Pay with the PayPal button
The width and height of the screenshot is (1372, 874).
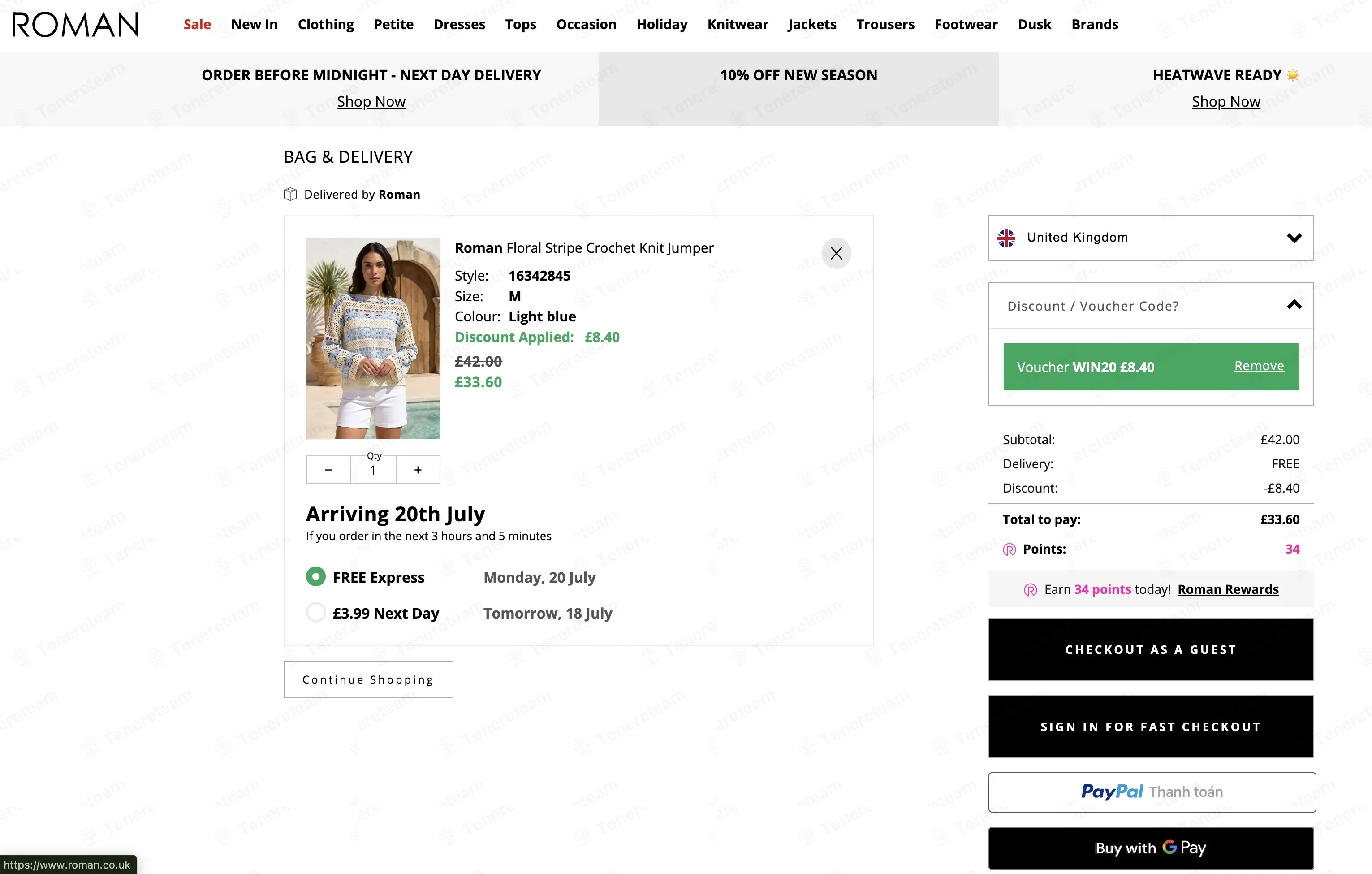click(1152, 792)
